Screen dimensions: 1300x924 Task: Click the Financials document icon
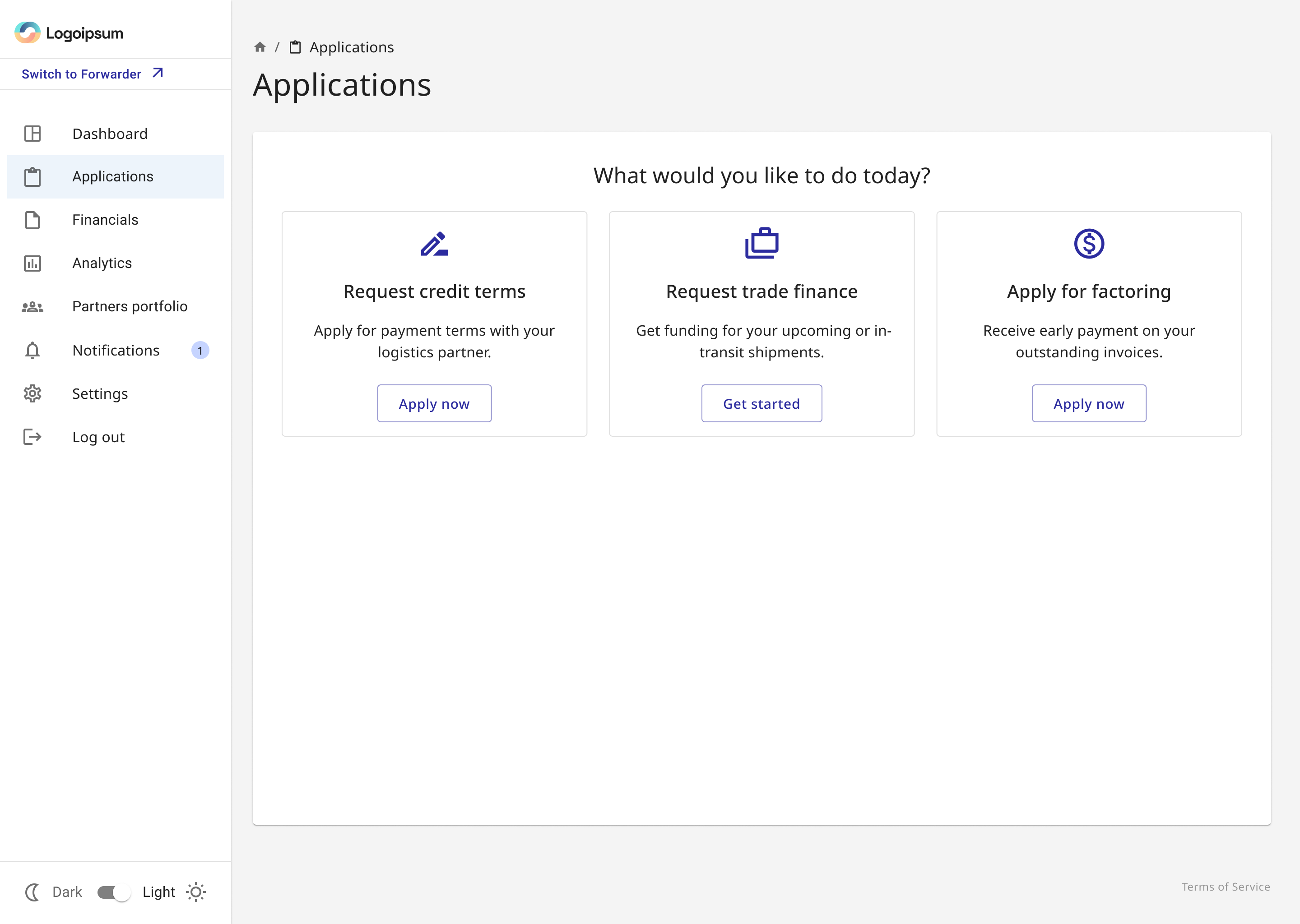click(x=32, y=220)
